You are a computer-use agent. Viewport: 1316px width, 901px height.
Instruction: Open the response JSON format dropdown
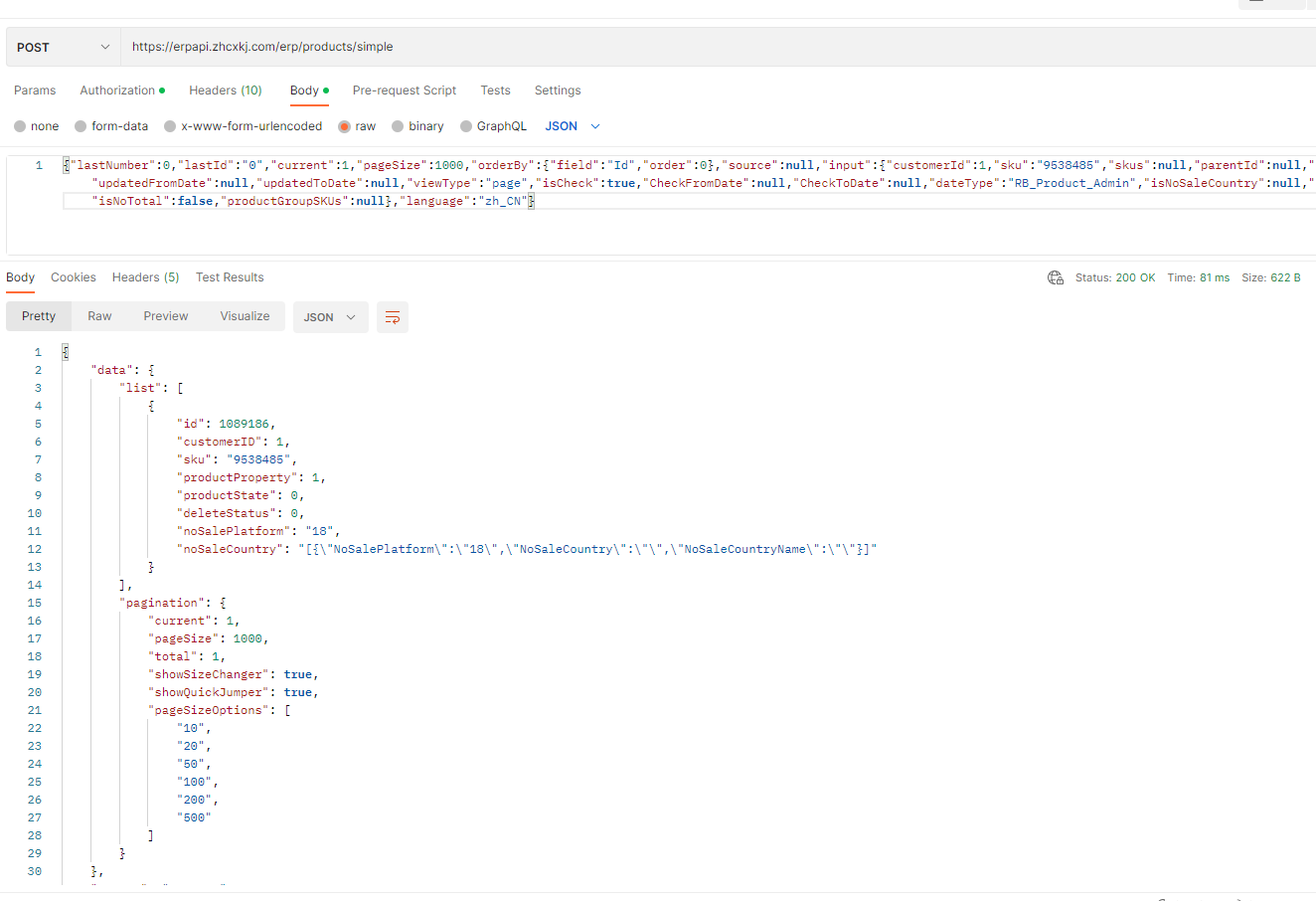pos(330,317)
